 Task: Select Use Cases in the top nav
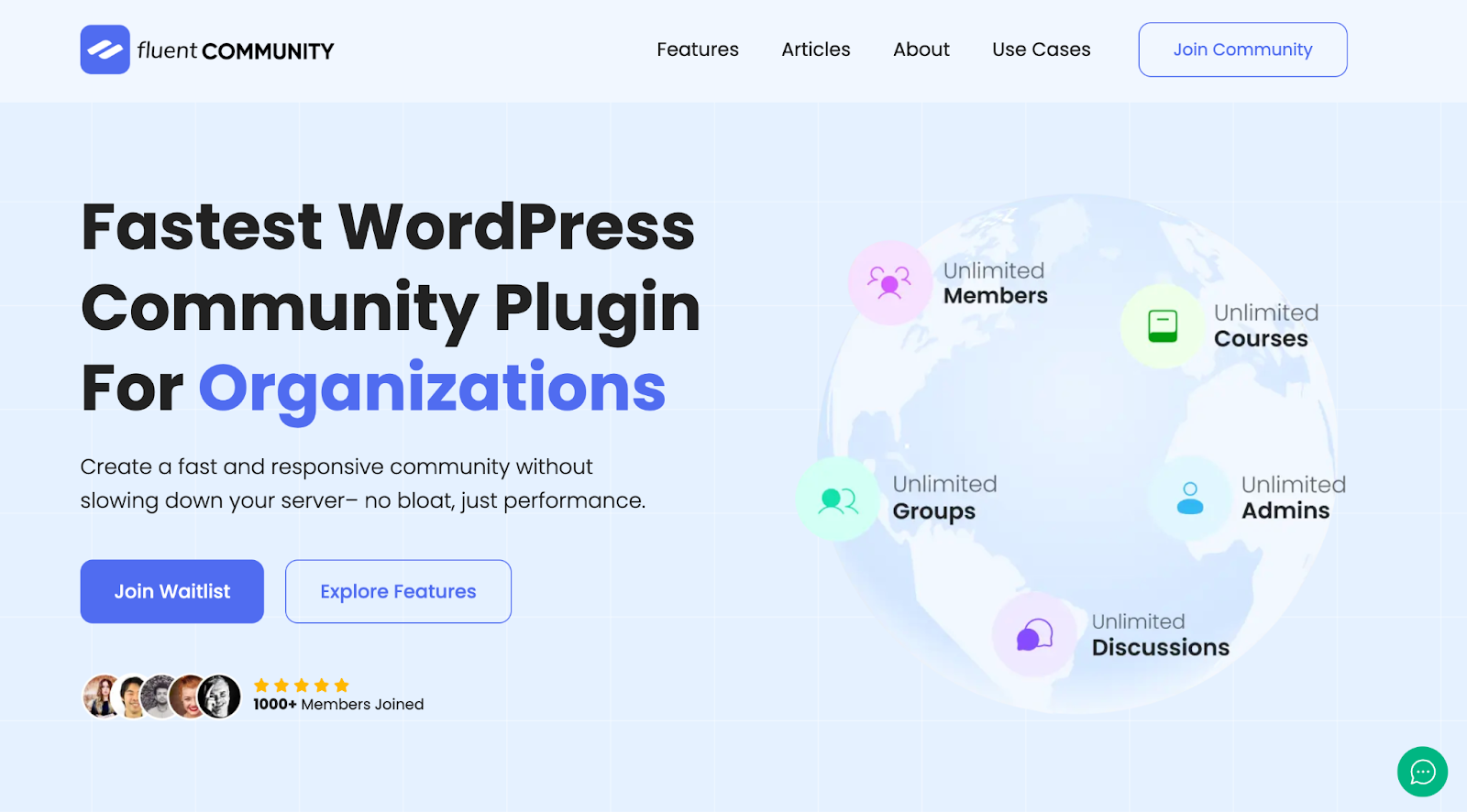[1042, 49]
